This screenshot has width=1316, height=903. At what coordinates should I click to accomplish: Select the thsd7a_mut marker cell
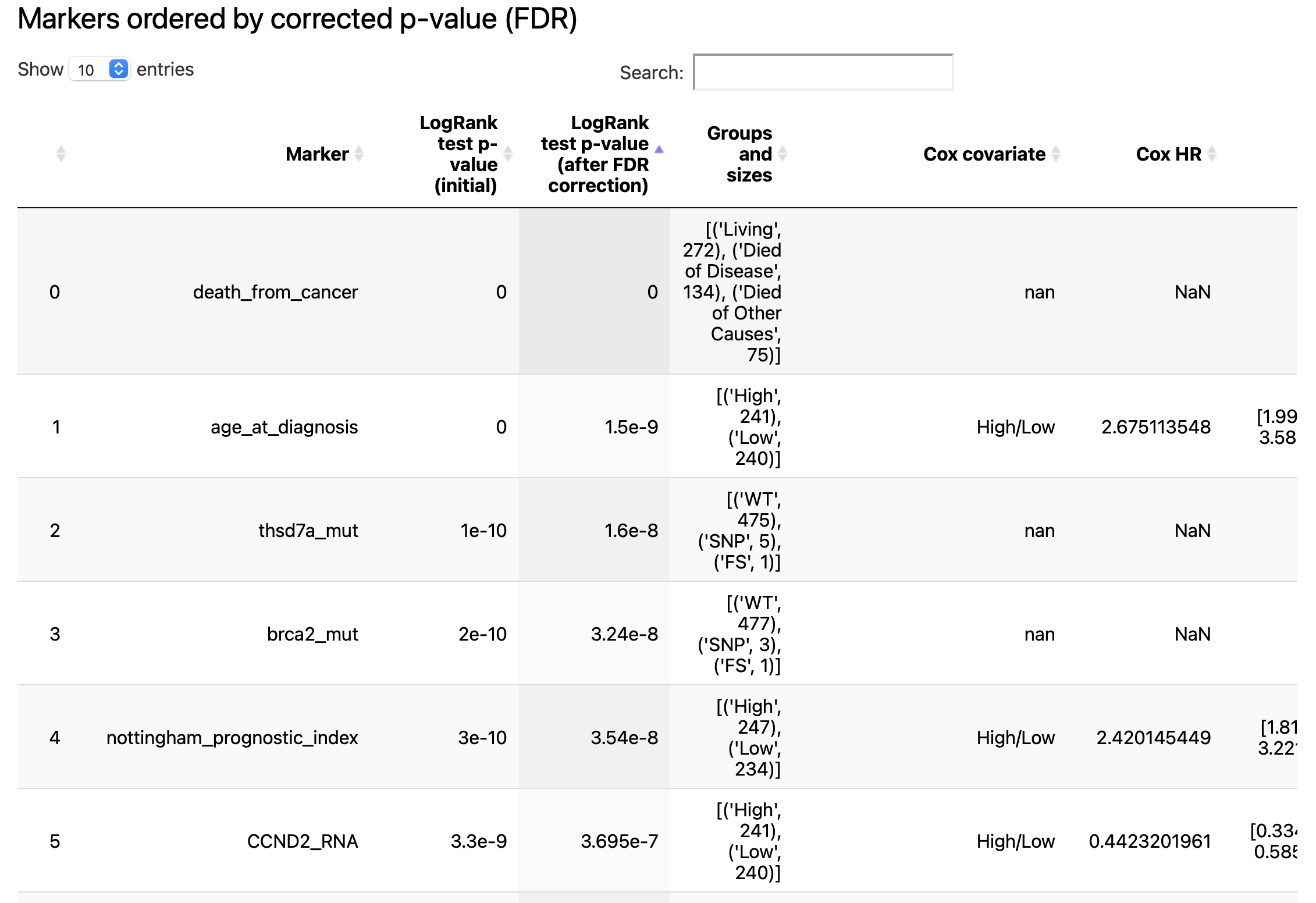[x=308, y=531]
